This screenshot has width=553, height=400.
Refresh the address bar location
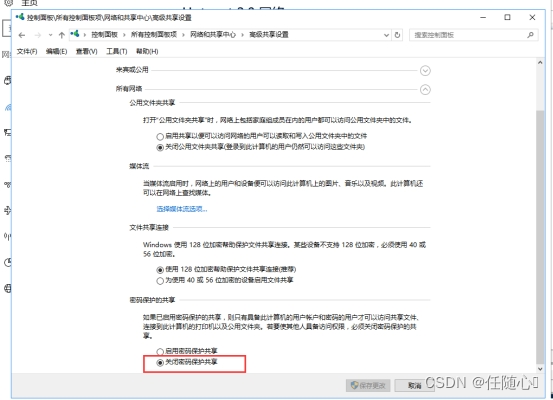[397, 35]
